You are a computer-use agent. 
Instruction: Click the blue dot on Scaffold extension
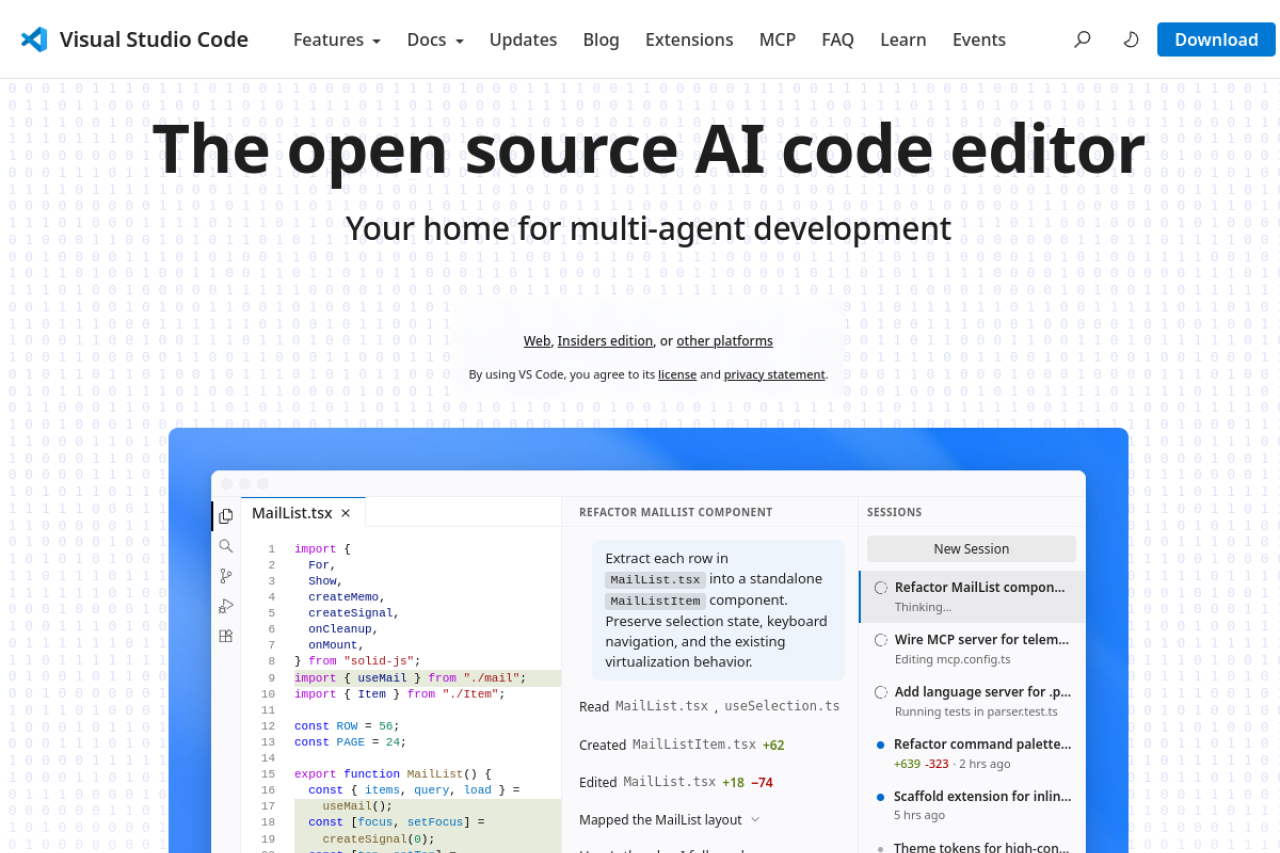(880, 797)
